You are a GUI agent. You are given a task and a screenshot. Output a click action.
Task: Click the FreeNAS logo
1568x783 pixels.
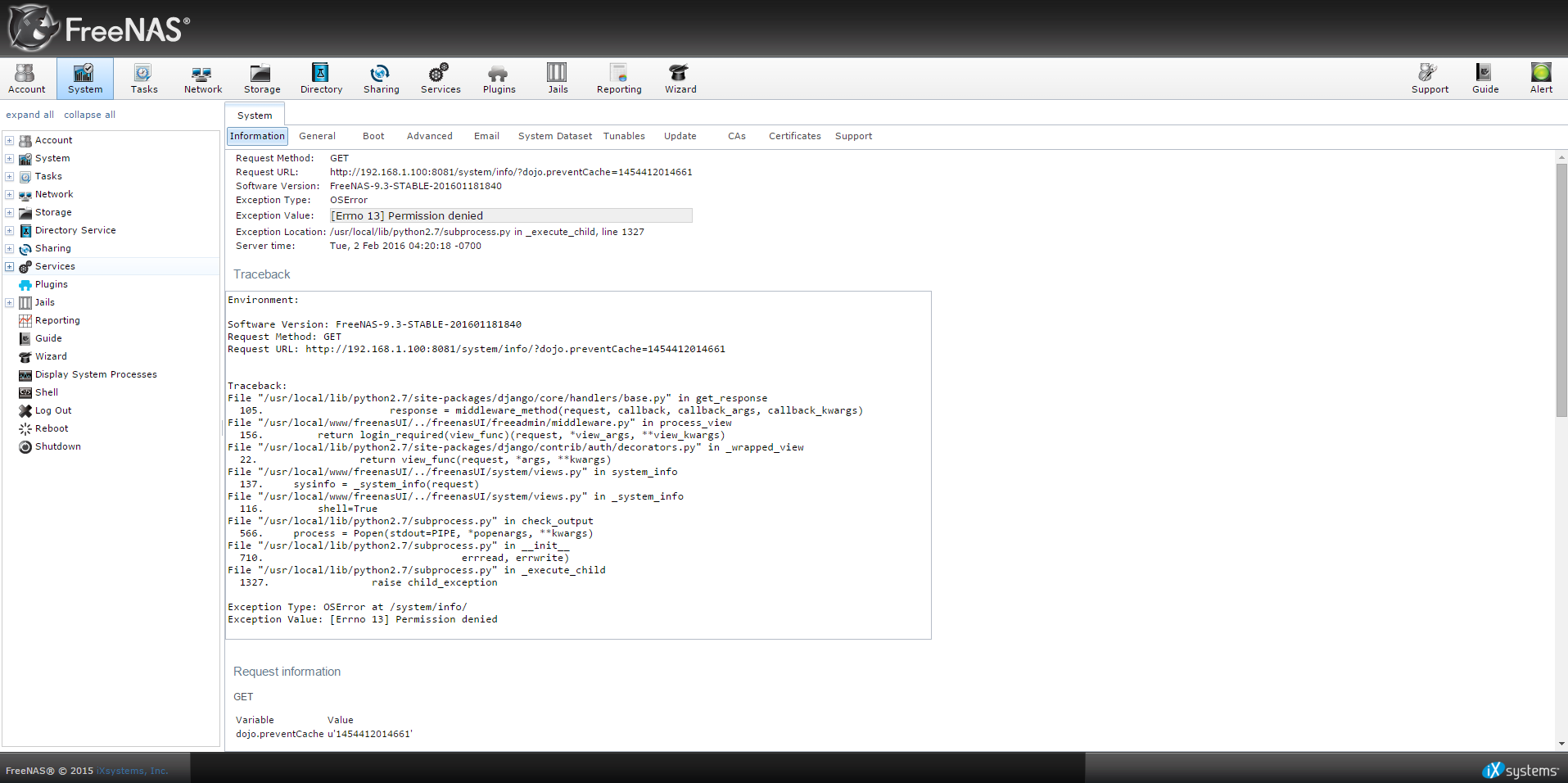tap(99, 28)
